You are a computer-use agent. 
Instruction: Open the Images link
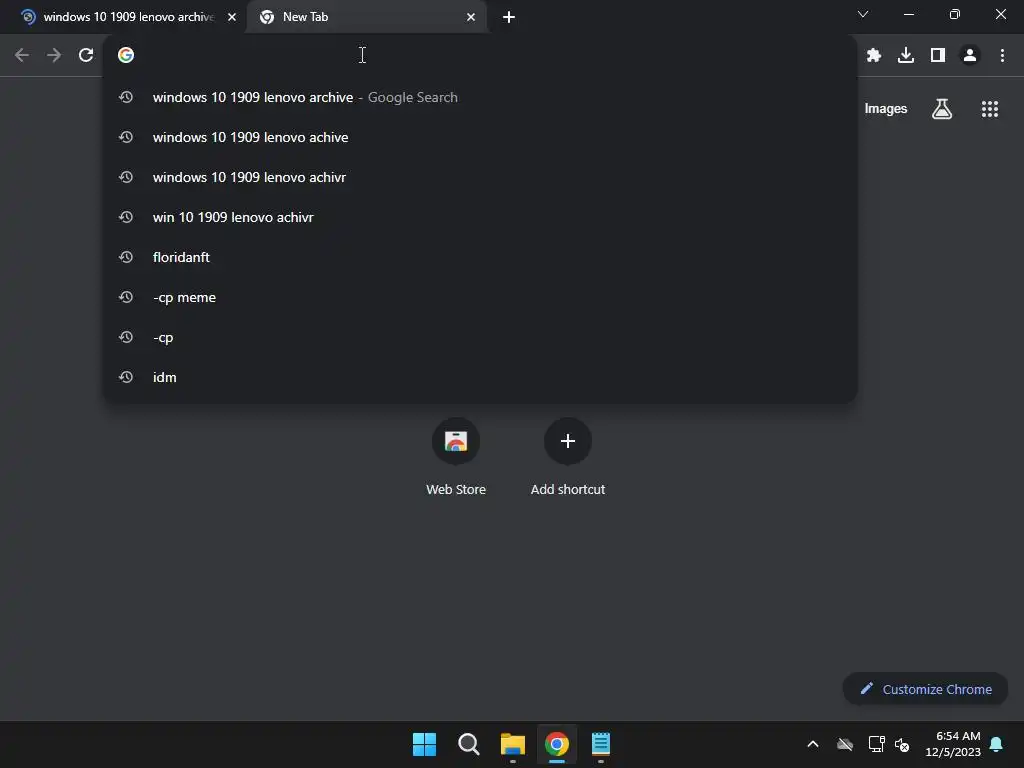tap(886, 109)
